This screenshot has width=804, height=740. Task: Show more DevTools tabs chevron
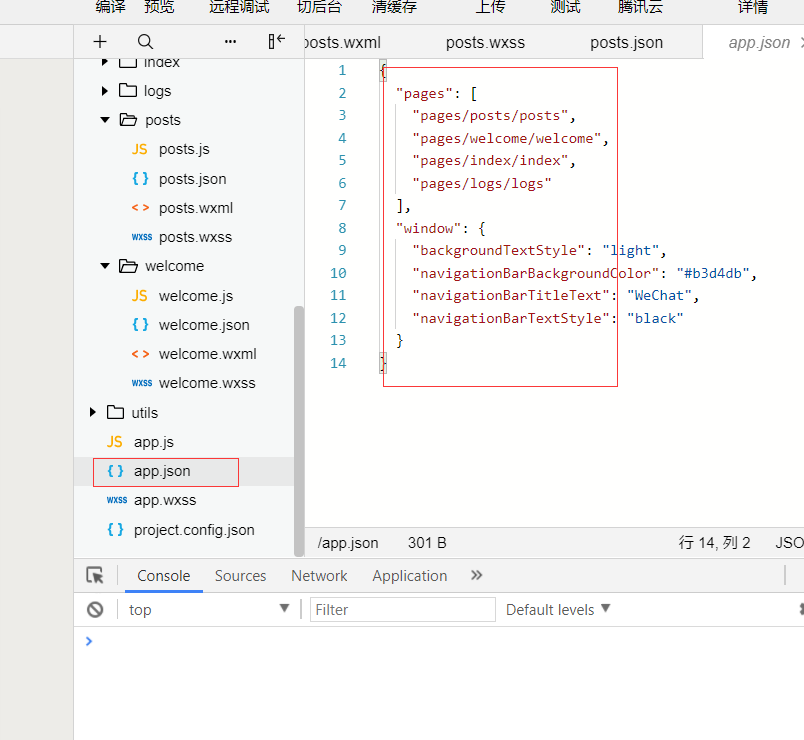click(476, 575)
